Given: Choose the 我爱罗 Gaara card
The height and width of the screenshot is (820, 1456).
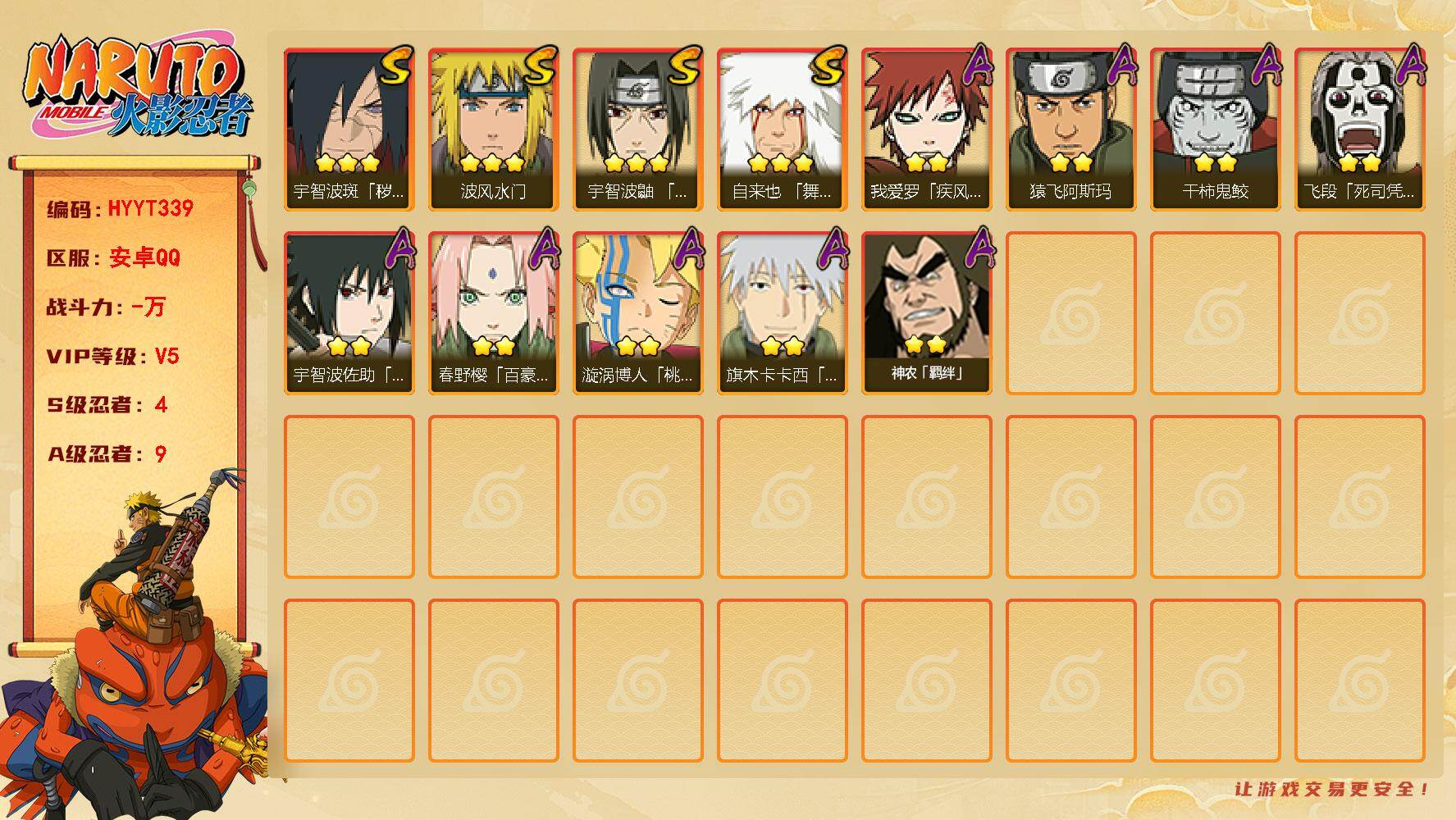Looking at the screenshot, I should pyautogui.click(x=926, y=130).
